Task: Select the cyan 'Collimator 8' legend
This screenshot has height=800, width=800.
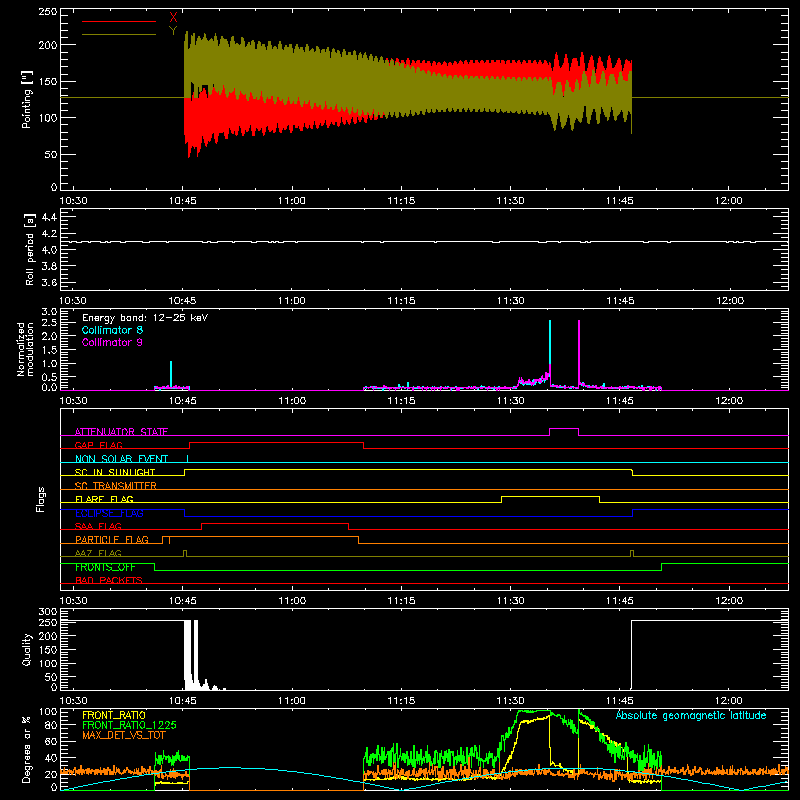Action: pyautogui.click(x=112, y=330)
